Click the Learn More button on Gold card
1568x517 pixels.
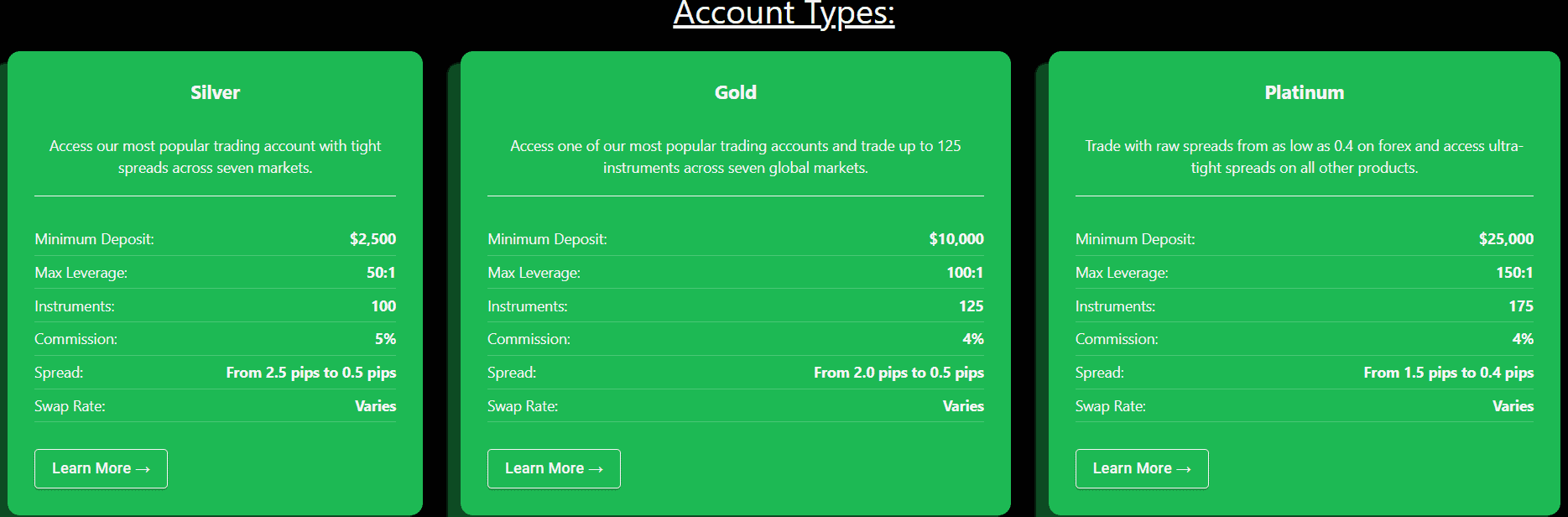click(x=554, y=468)
